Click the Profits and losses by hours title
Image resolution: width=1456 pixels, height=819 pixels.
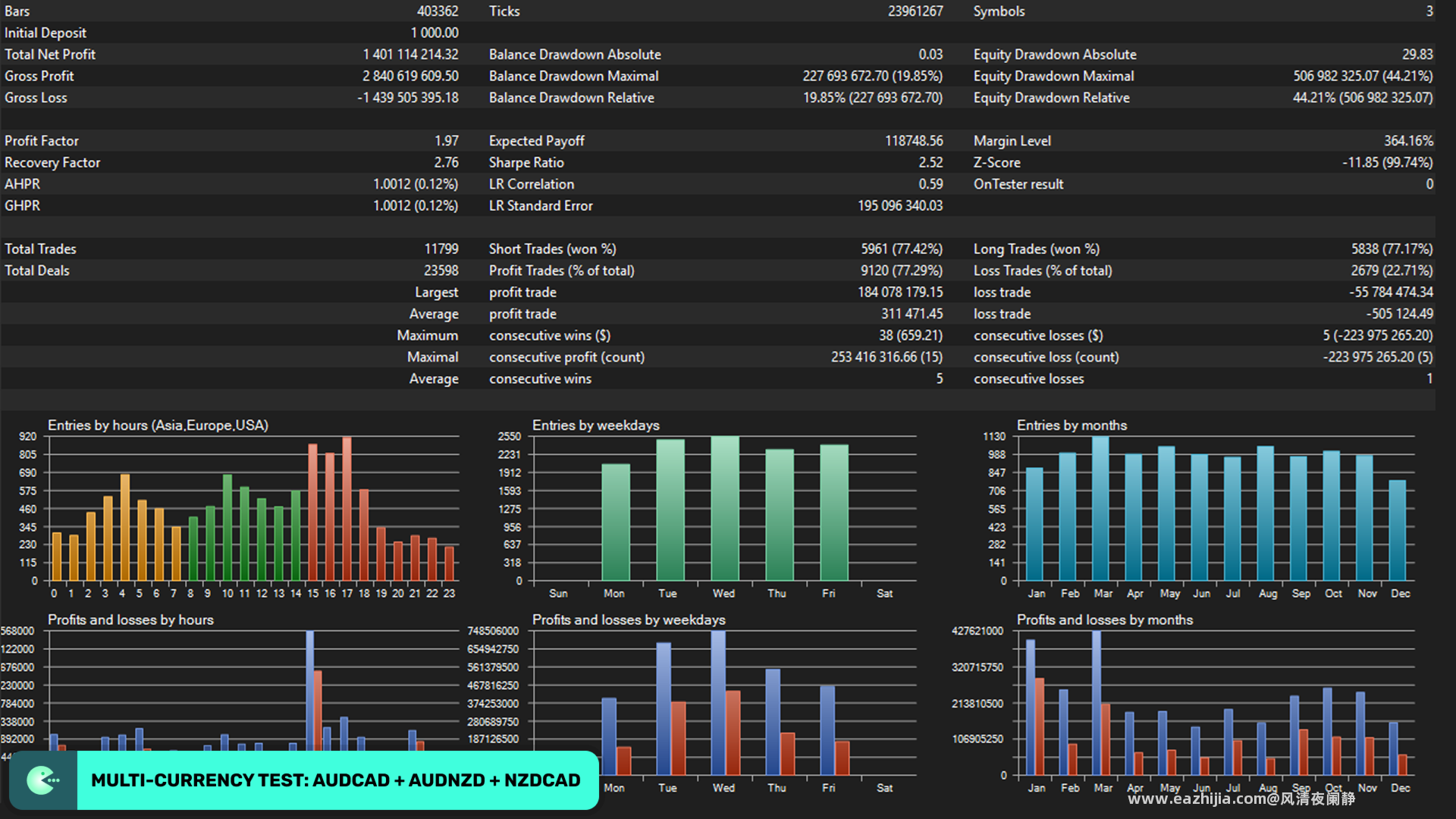pos(130,620)
